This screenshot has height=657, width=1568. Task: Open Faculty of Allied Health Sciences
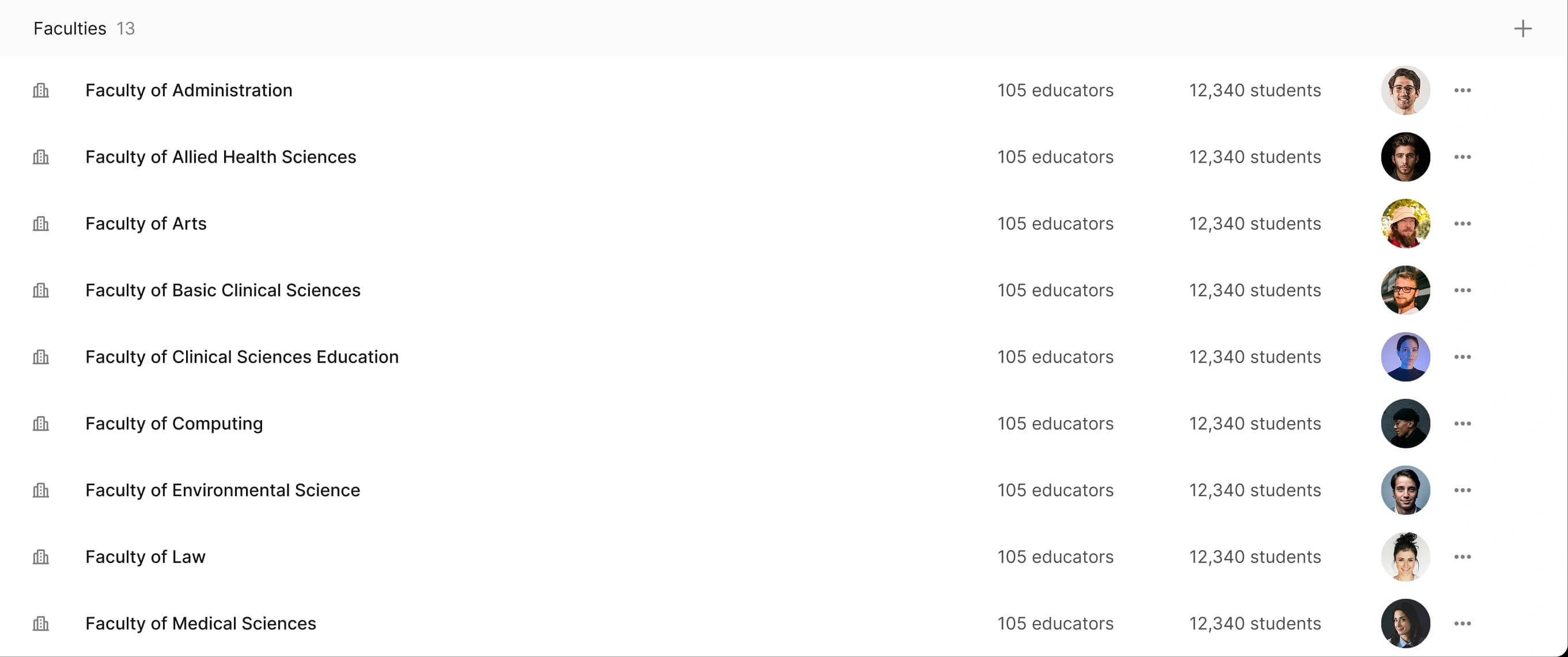[x=221, y=157]
